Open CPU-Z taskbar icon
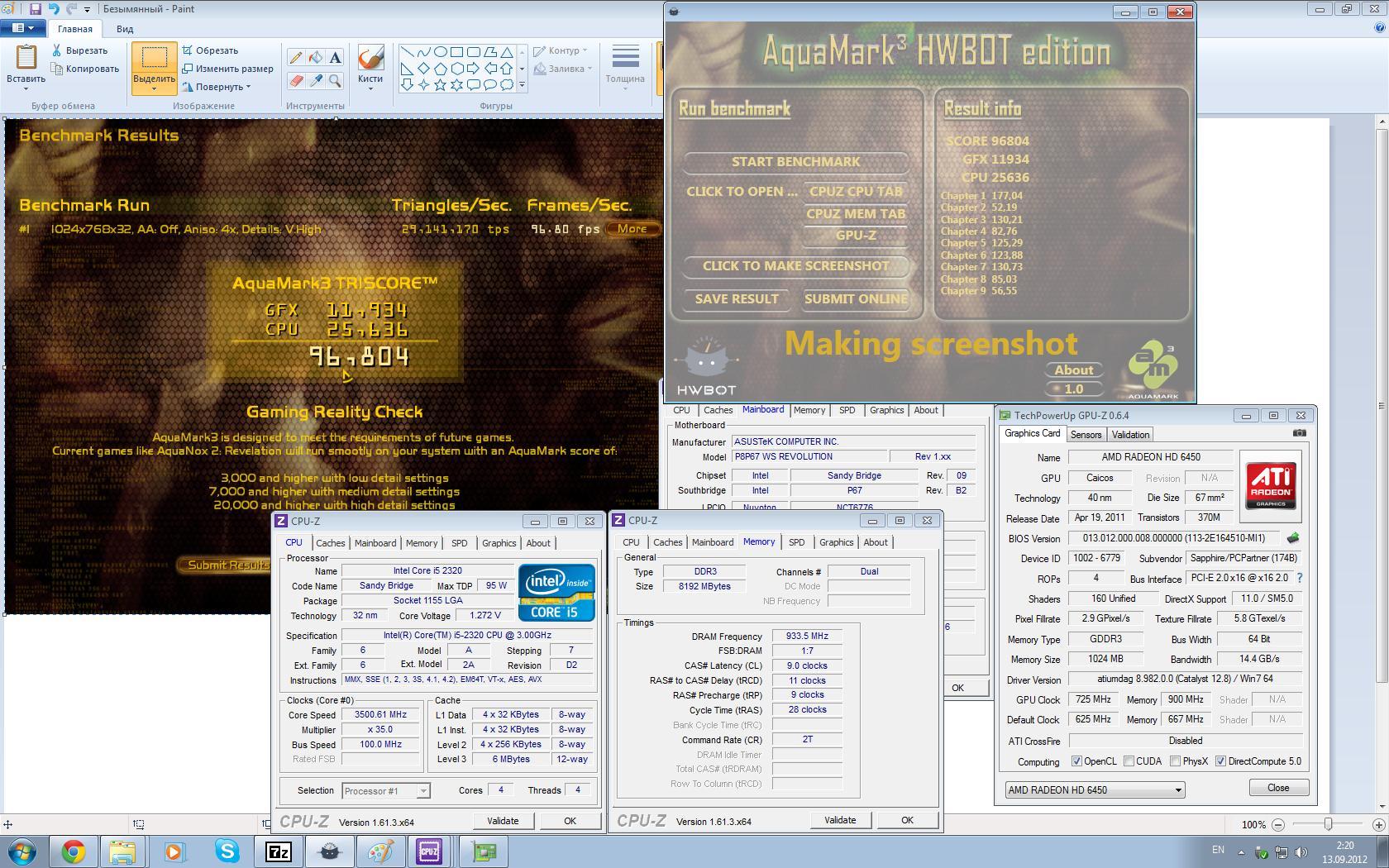 coord(429,851)
